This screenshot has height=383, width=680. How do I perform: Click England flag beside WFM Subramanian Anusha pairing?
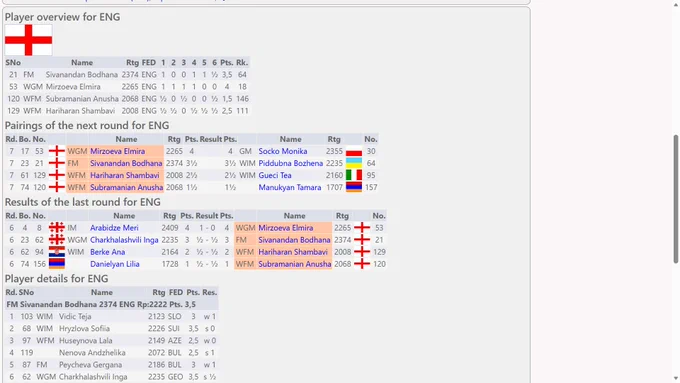point(57,188)
